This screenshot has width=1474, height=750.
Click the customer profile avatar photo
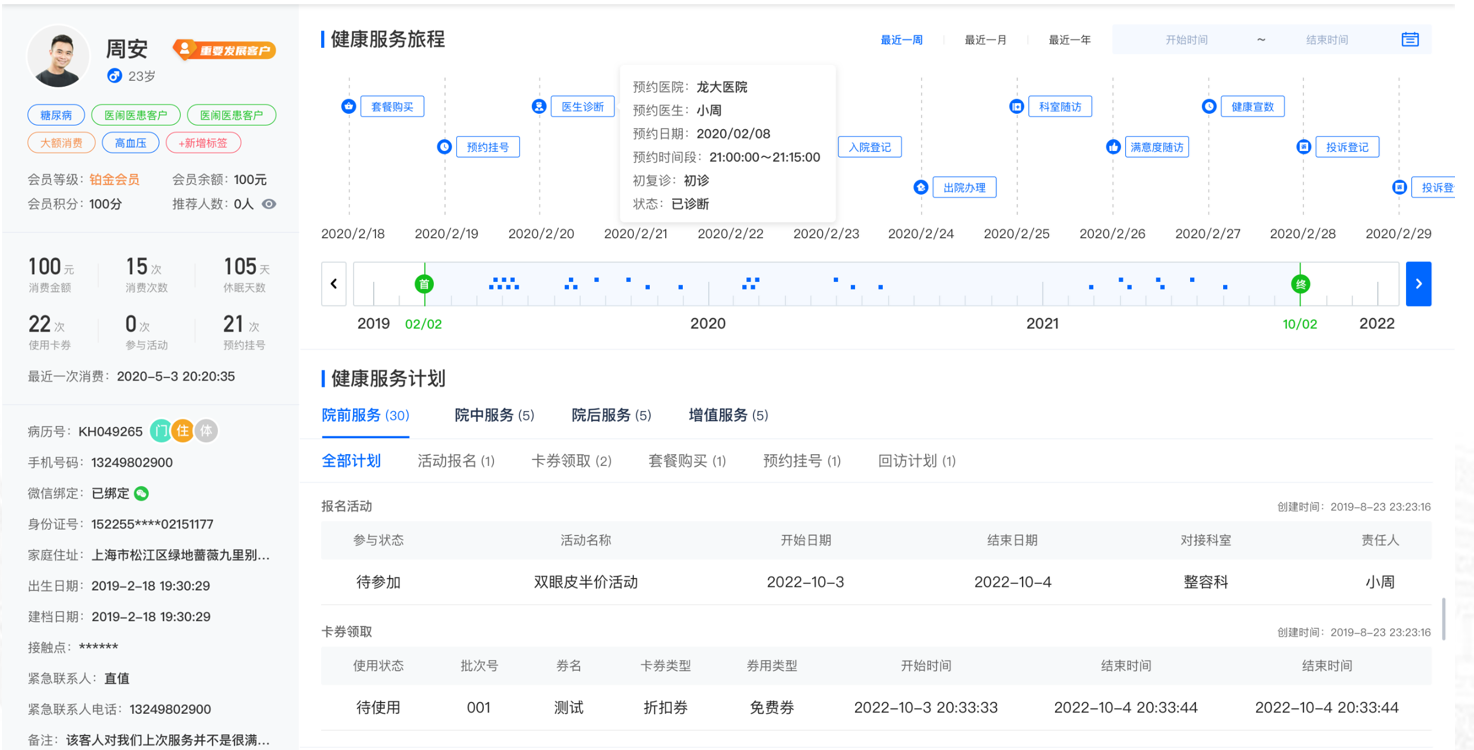[59, 57]
